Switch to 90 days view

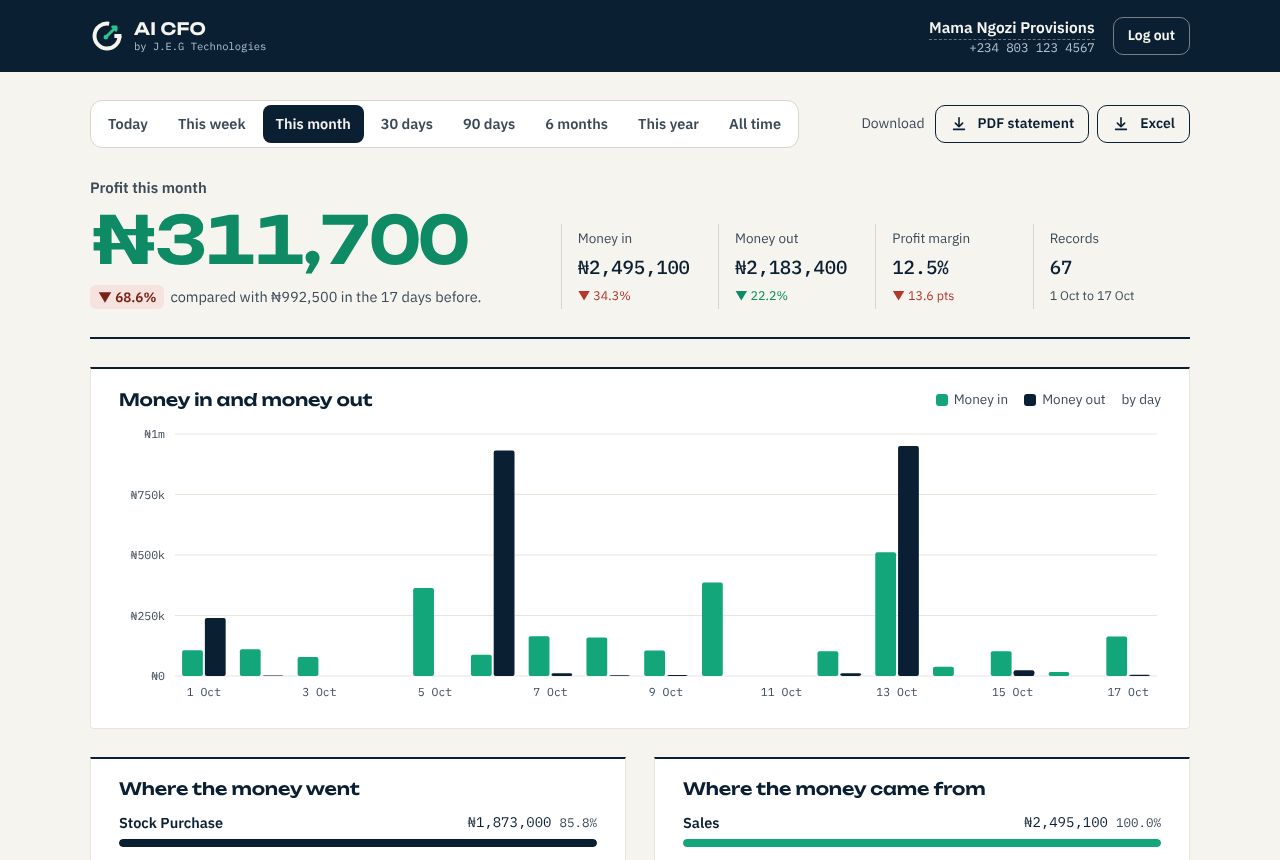point(489,124)
